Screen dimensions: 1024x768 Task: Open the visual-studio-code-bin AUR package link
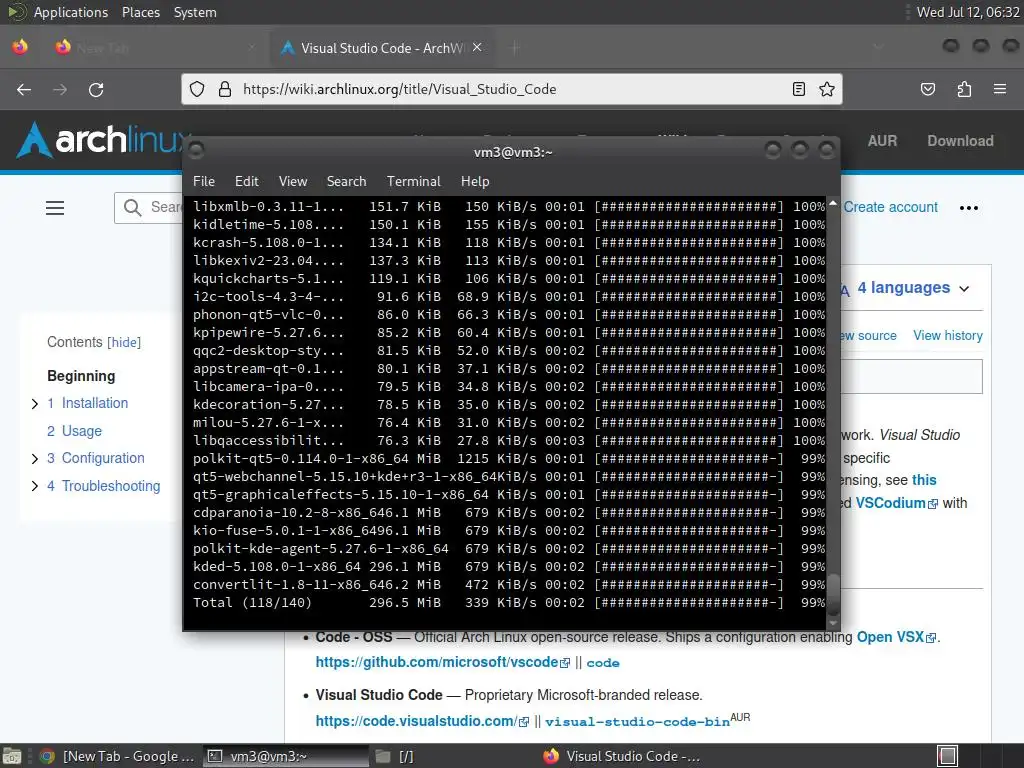[x=637, y=722]
